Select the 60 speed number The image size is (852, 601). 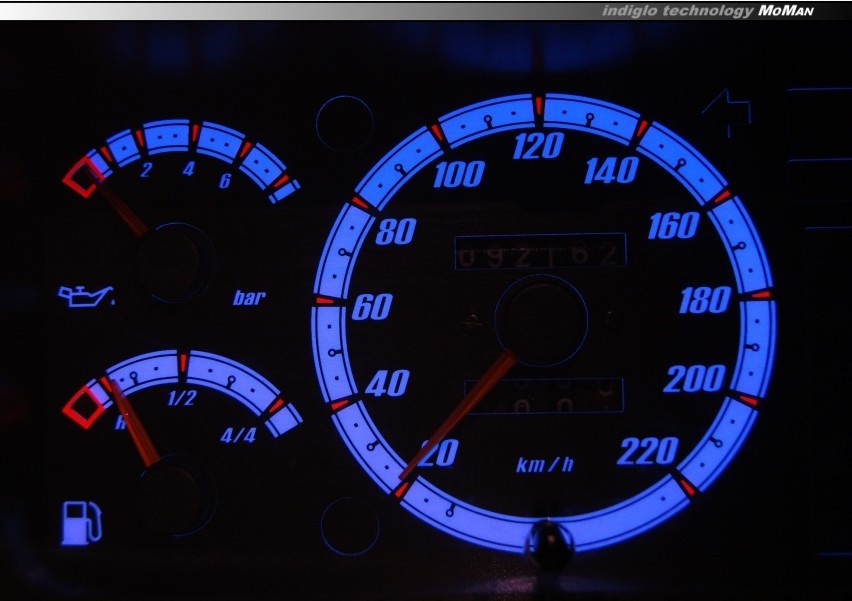[x=371, y=307]
